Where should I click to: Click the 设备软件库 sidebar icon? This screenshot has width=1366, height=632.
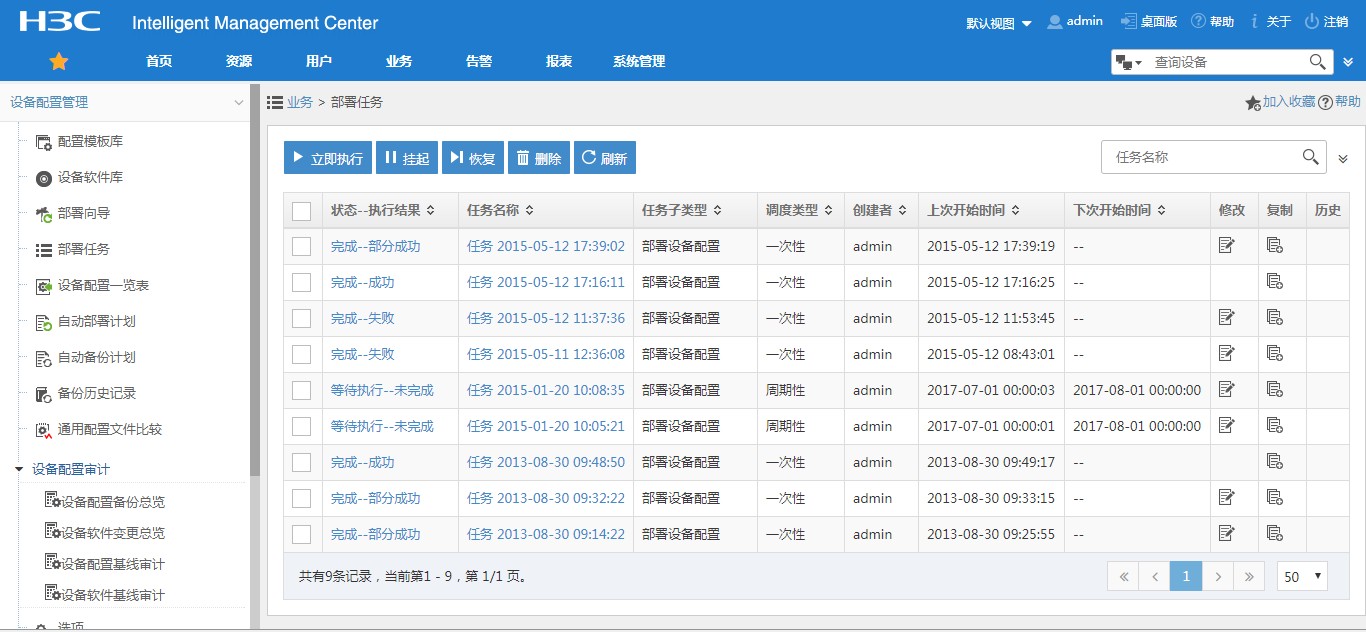tap(43, 178)
